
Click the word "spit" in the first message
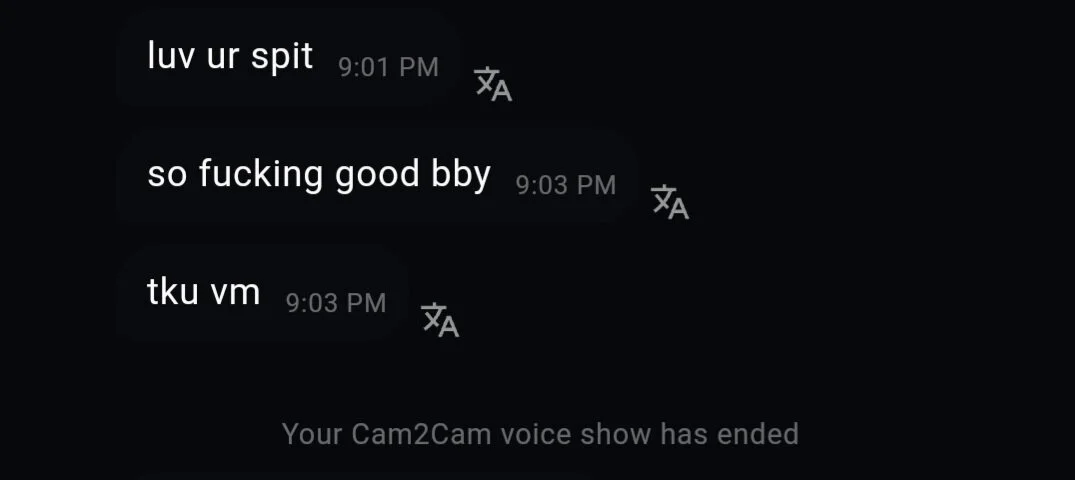(282, 58)
